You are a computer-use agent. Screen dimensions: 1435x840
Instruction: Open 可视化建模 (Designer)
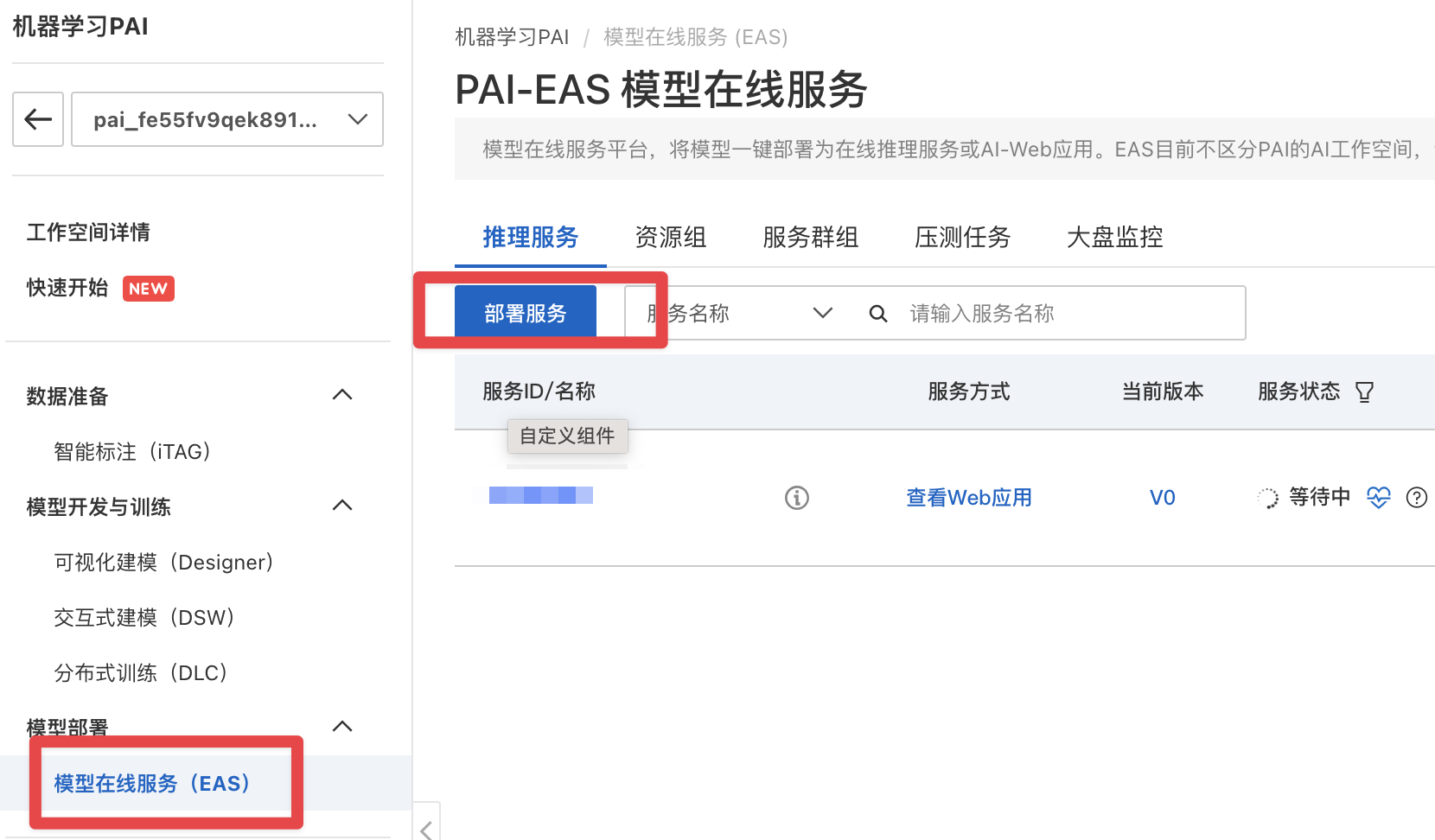pyautogui.click(x=163, y=563)
